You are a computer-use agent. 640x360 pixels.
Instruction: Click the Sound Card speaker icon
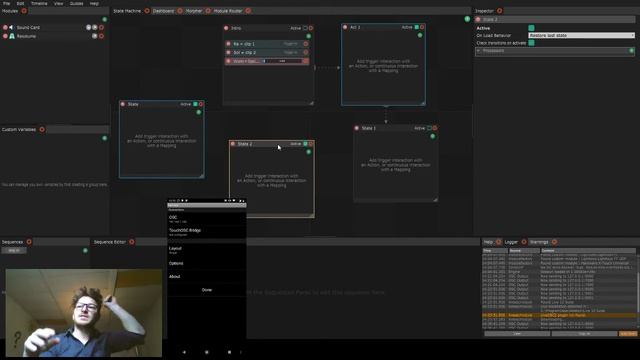11,27
